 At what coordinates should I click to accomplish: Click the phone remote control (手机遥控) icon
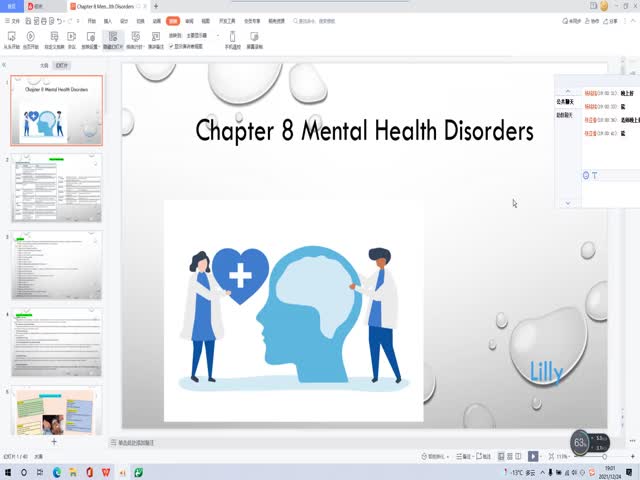(x=232, y=40)
